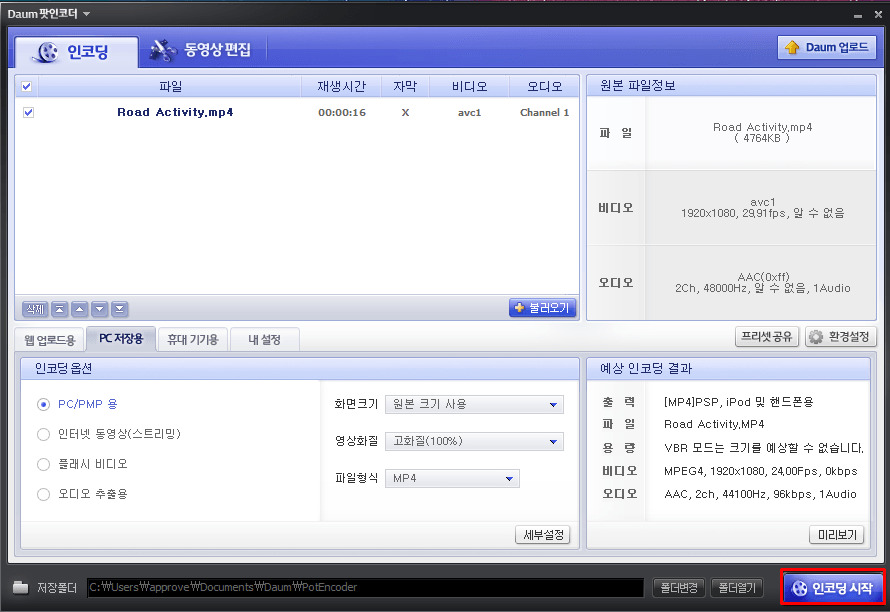
Task: Click the 세부설정 detailed settings button
Action: (543, 535)
